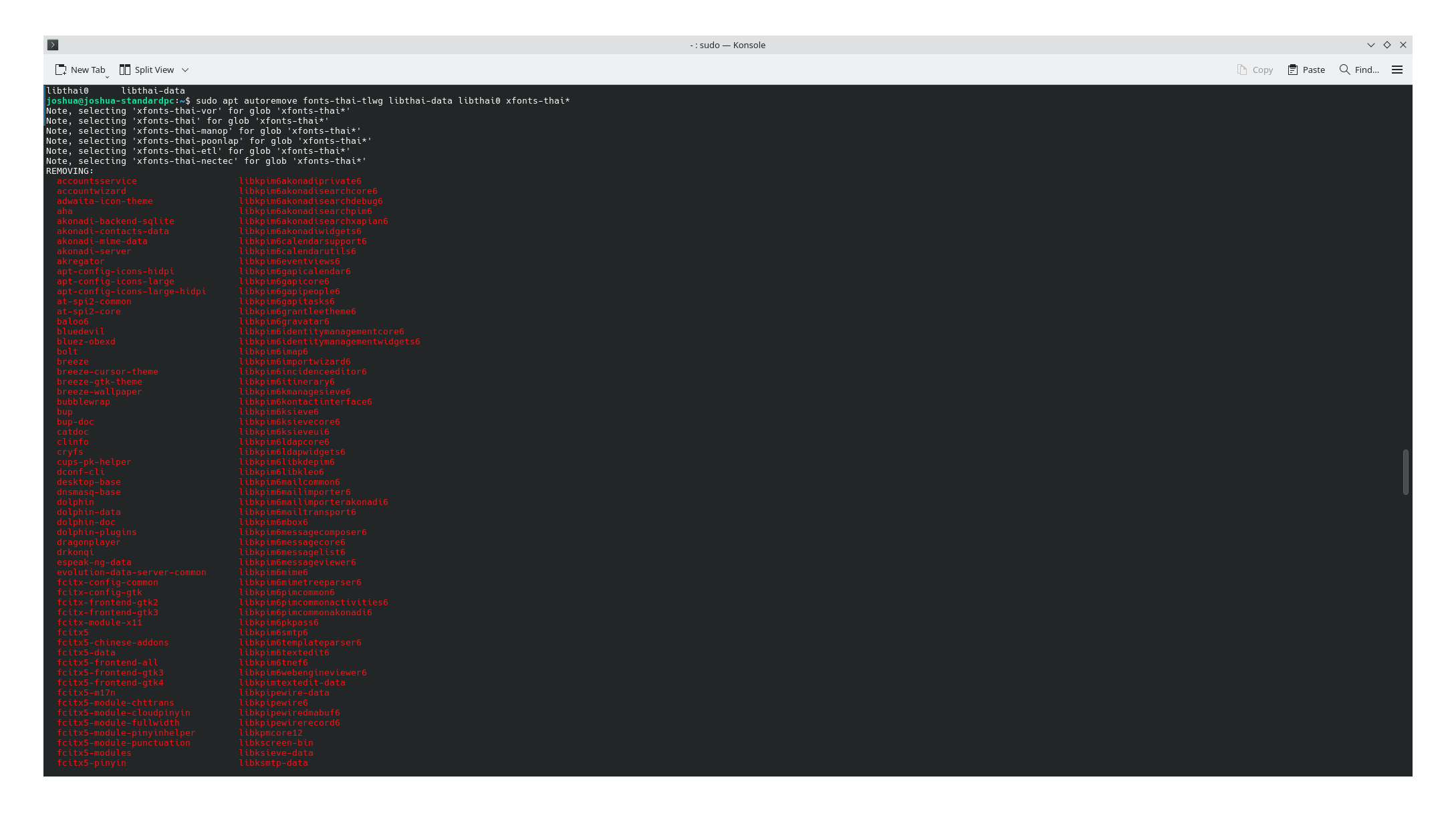
Task: Click scrollbar track above the thumb
Action: 1405,268
